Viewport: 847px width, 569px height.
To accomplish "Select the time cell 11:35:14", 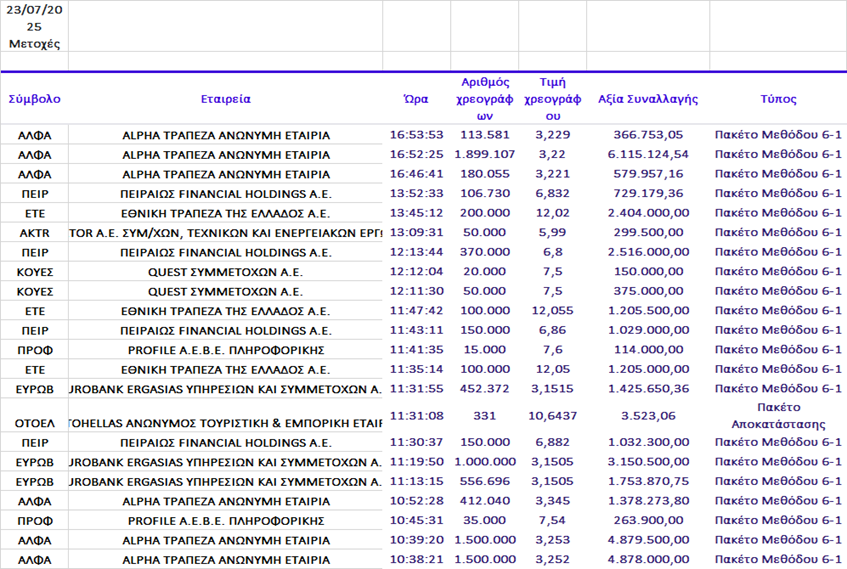I will 416,369.
